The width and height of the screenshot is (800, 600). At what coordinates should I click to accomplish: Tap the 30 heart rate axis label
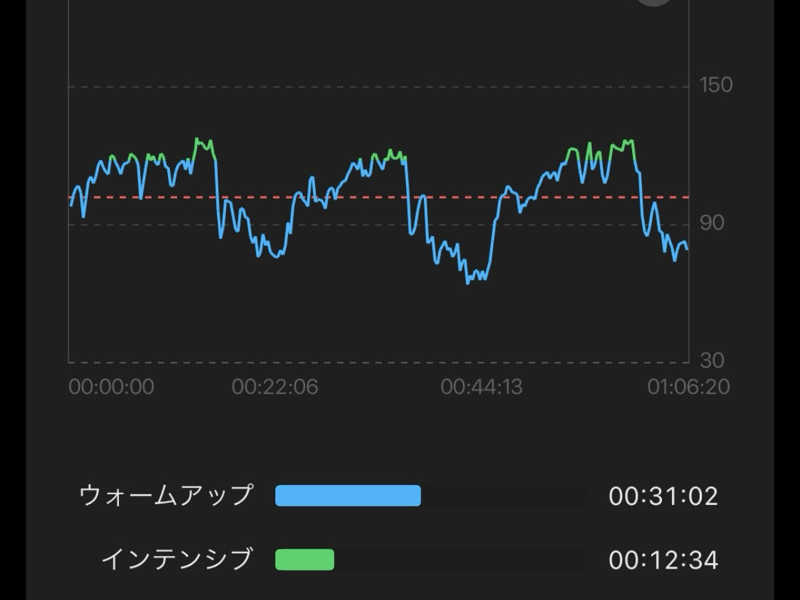[712, 360]
